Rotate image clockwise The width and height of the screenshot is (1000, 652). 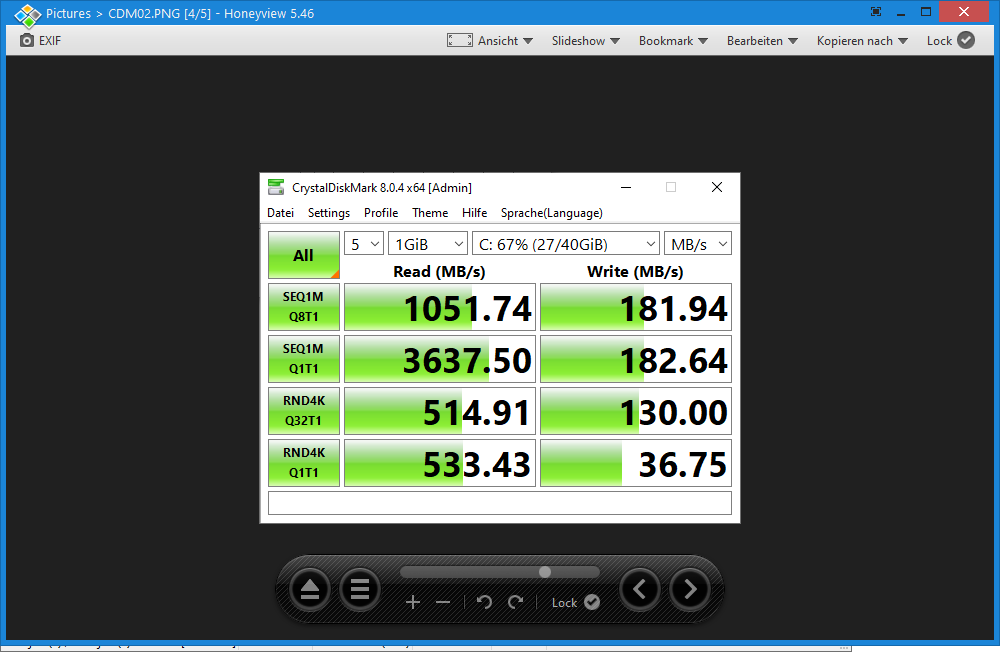[516, 602]
